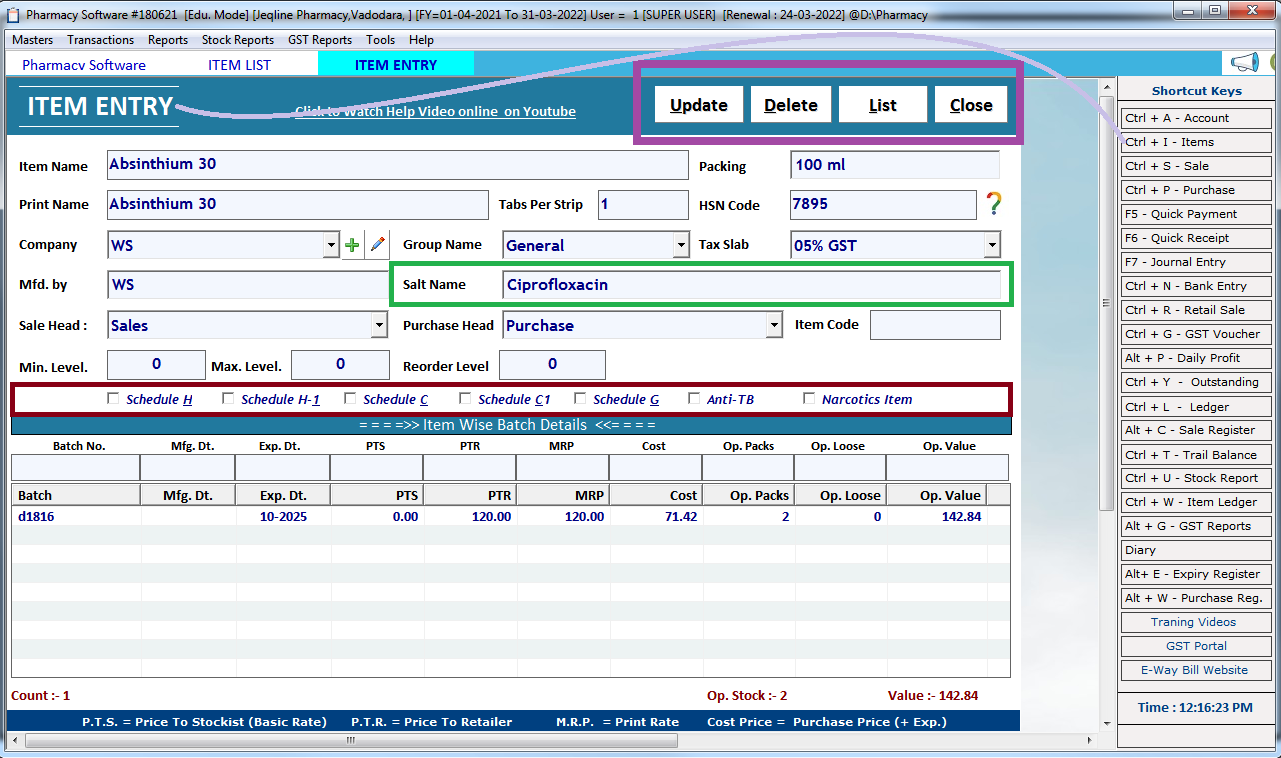Image resolution: width=1281 pixels, height=758 pixels.
Task: Click the Update button
Action: [698, 104]
